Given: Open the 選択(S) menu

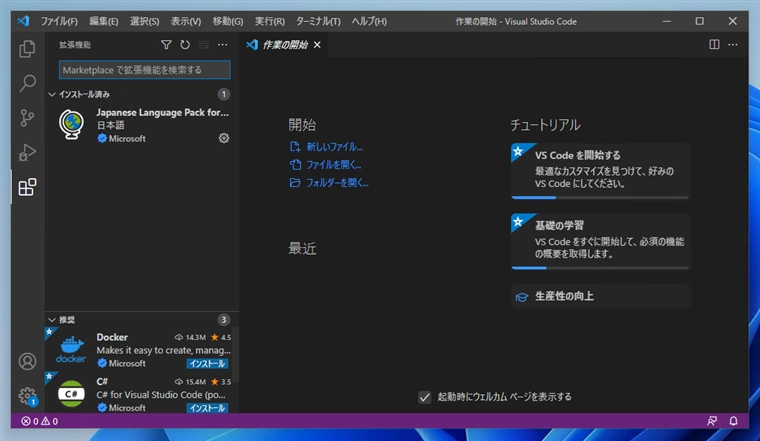Looking at the screenshot, I should pos(144,21).
